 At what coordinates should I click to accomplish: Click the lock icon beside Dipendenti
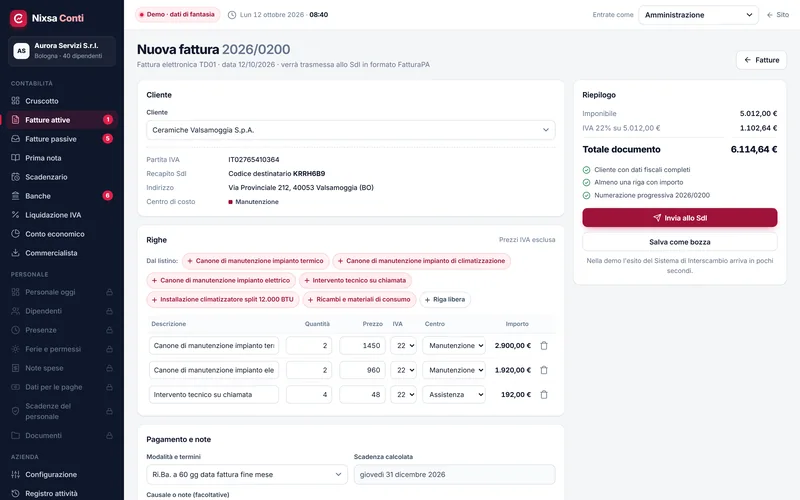point(109,311)
